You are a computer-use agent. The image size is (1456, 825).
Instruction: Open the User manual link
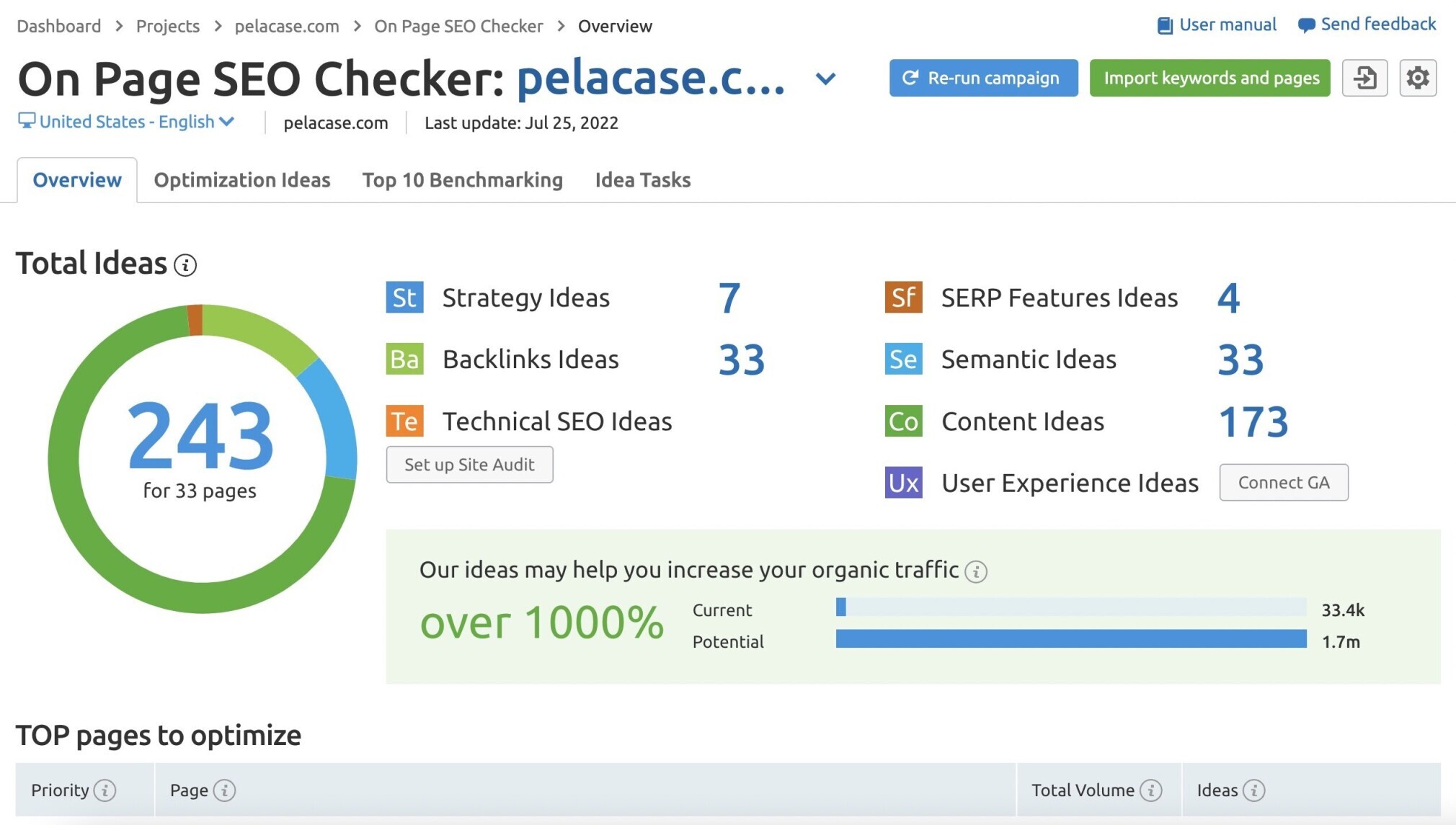coord(1228,25)
